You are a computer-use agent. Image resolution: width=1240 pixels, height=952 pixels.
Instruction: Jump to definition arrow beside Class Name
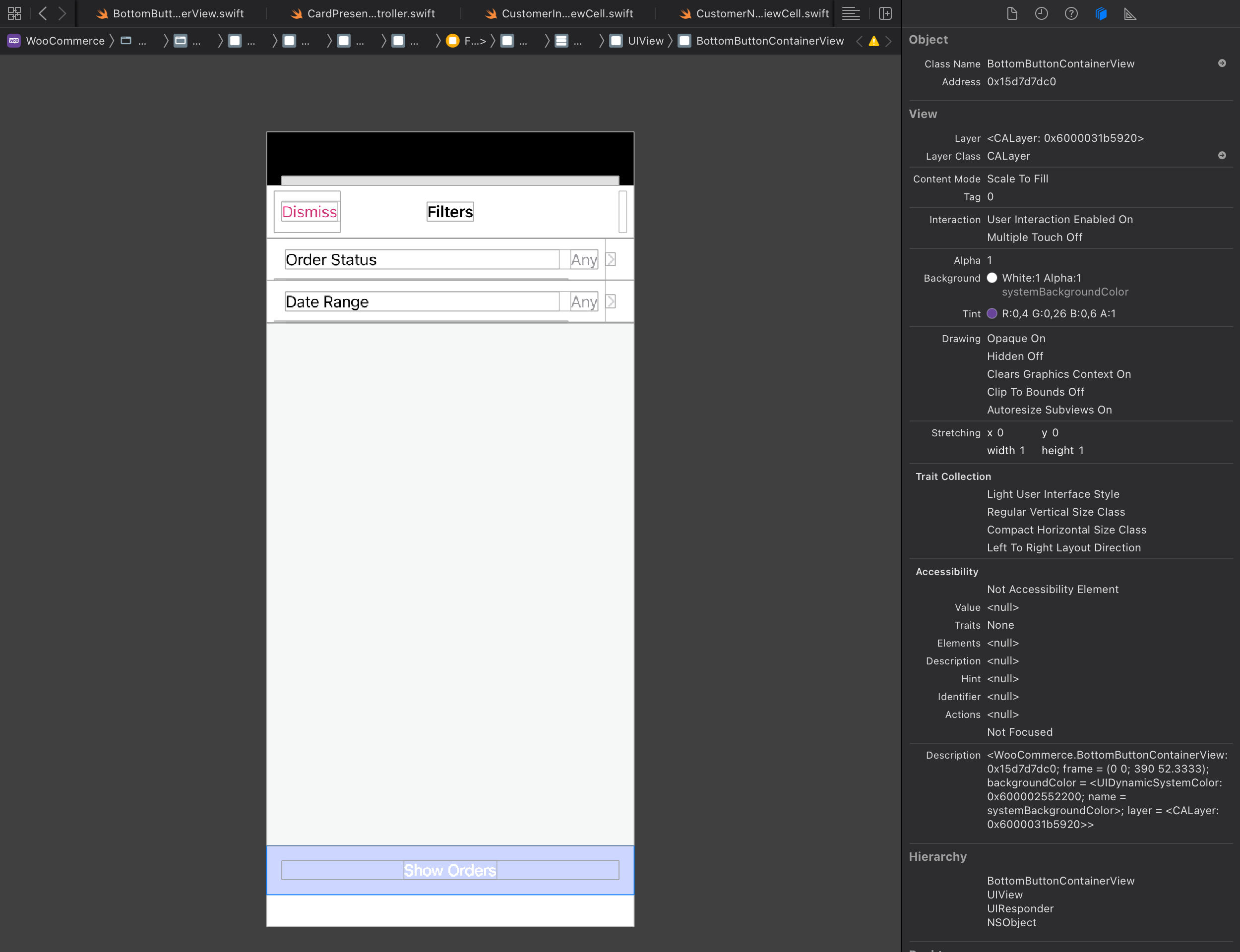point(1221,63)
